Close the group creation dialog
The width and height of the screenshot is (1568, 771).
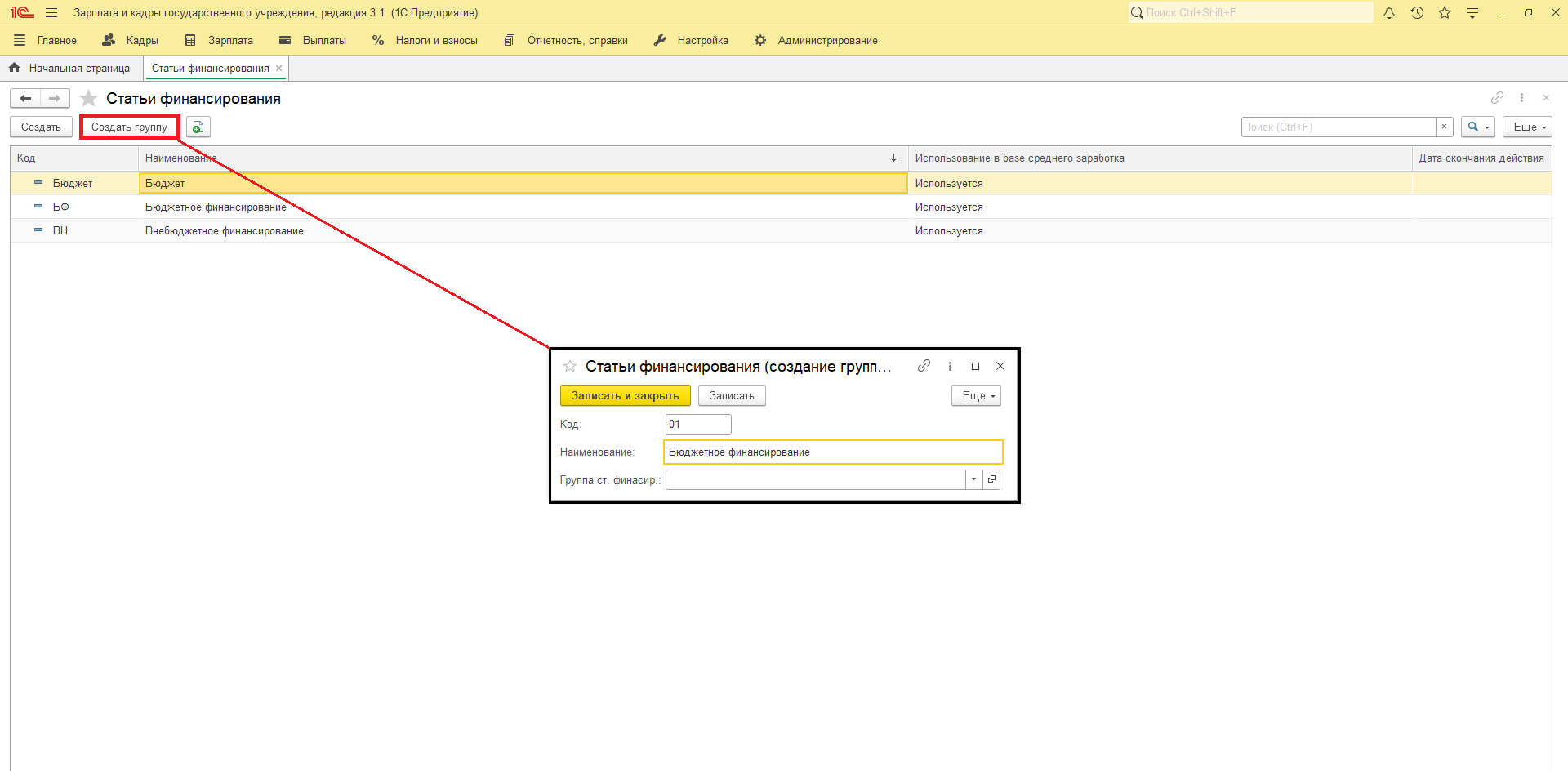tap(1000, 366)
